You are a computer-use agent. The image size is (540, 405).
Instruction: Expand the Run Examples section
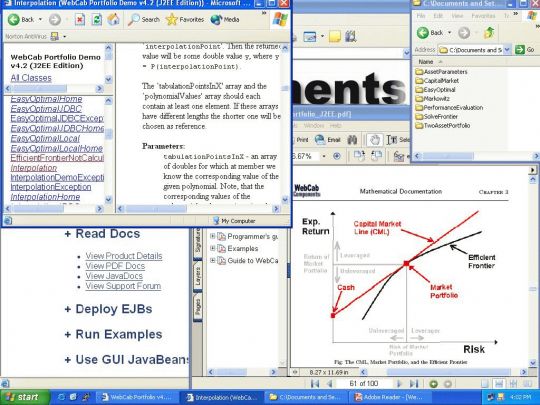tap(113, 334)
